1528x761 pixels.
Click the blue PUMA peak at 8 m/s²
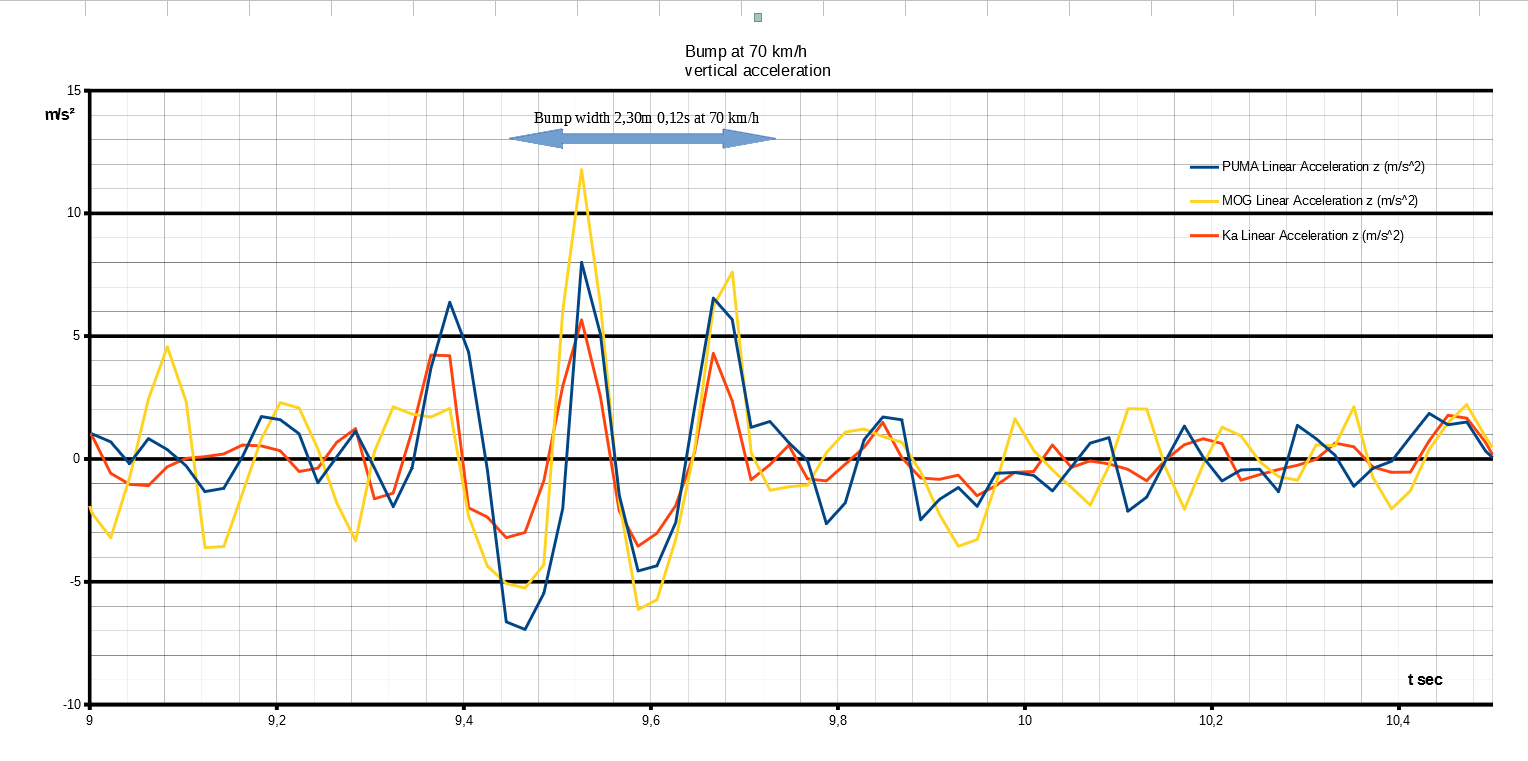click(581, 263)
